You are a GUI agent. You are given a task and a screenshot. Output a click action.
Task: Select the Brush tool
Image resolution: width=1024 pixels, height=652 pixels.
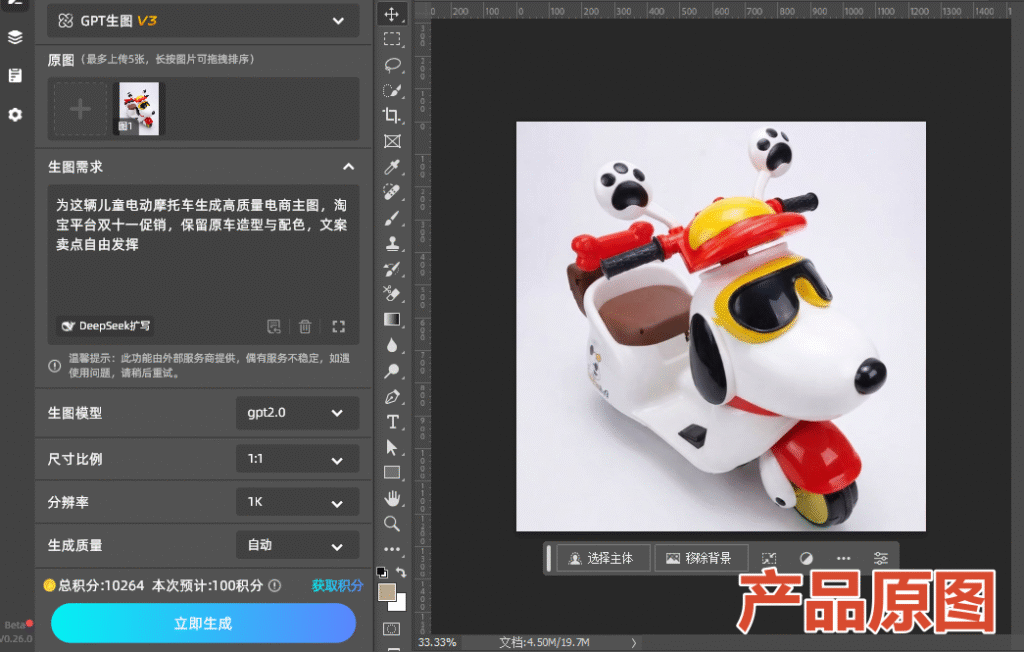392,218
